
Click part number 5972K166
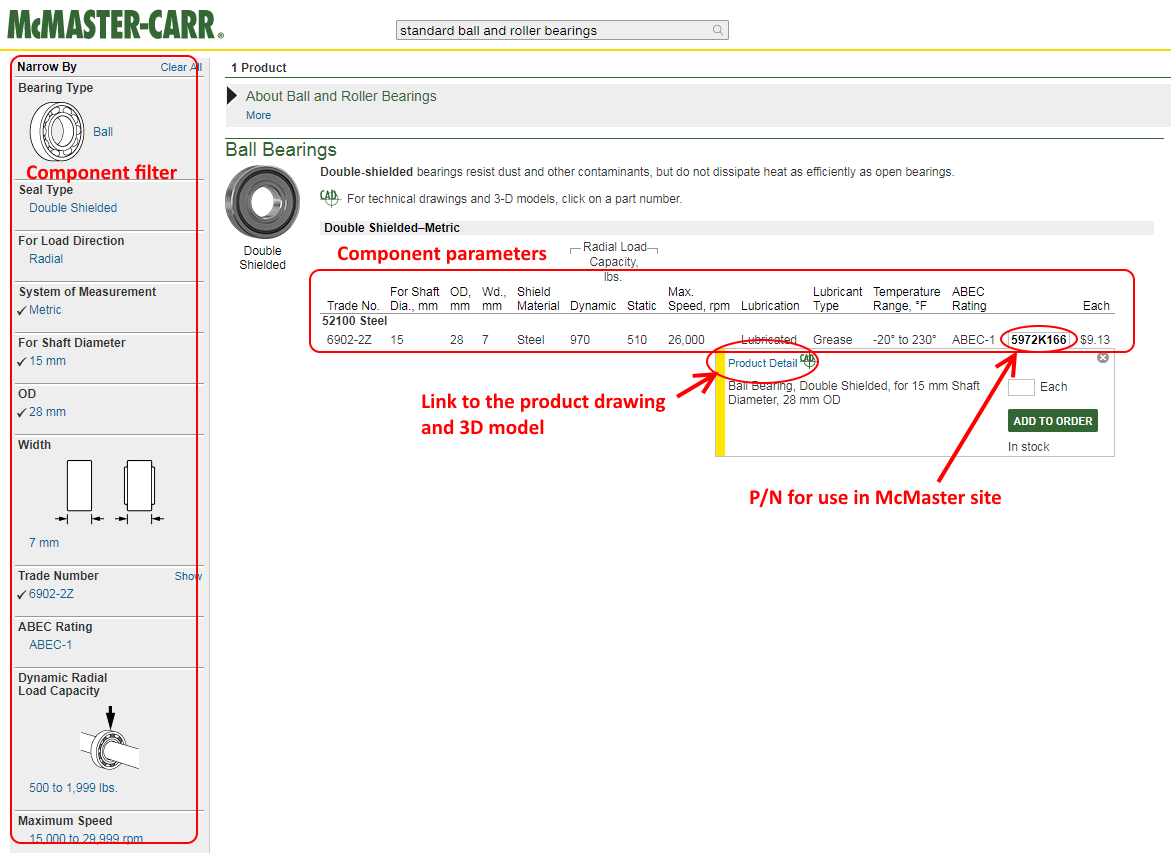[1039, 340]
